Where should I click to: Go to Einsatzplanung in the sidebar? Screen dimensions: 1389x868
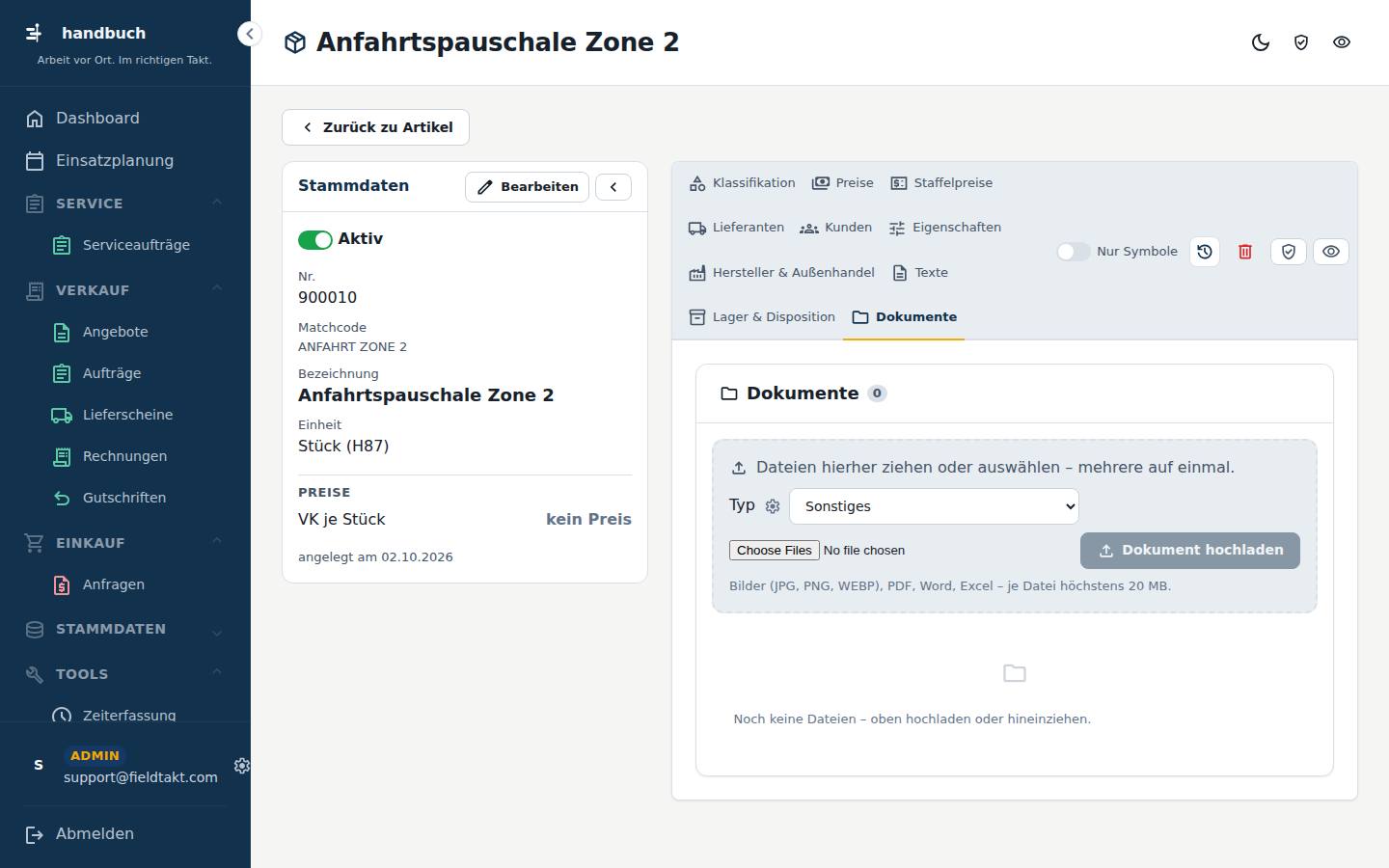[125, 161]
